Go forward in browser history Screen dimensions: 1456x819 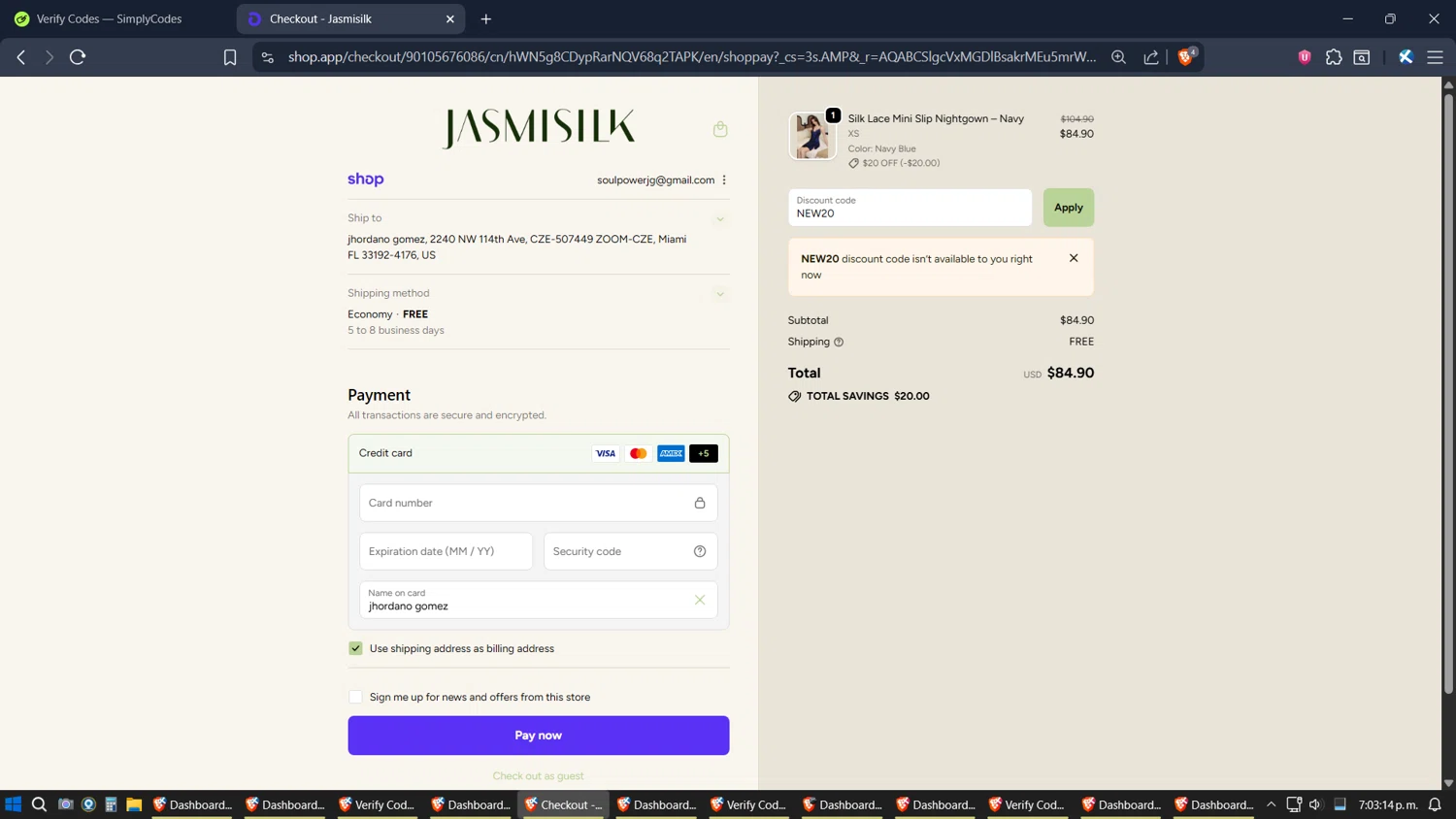tap(49, 57)
